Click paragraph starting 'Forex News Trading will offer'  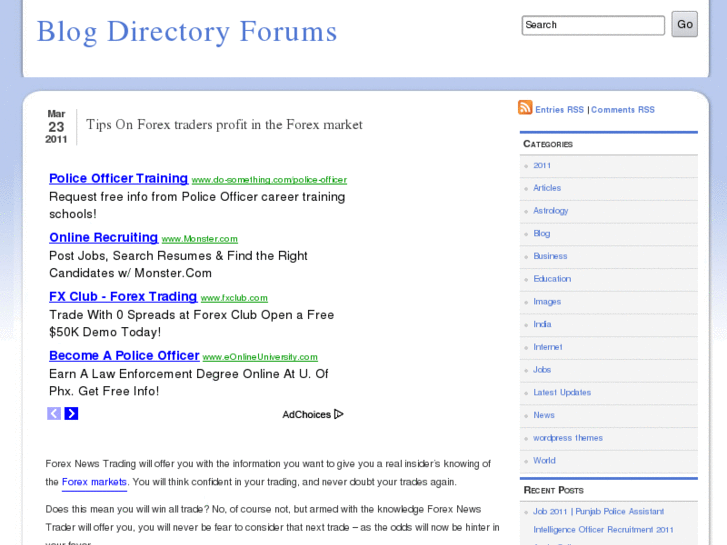click(x=268, y=473)
